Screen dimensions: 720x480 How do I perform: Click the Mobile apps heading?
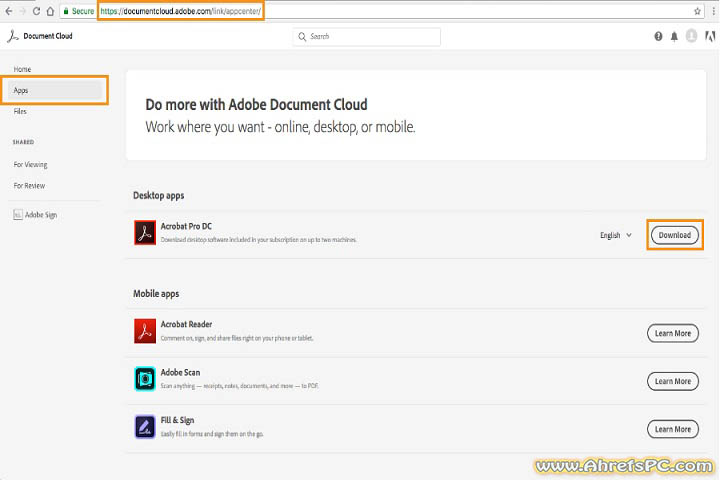[156, 294]
